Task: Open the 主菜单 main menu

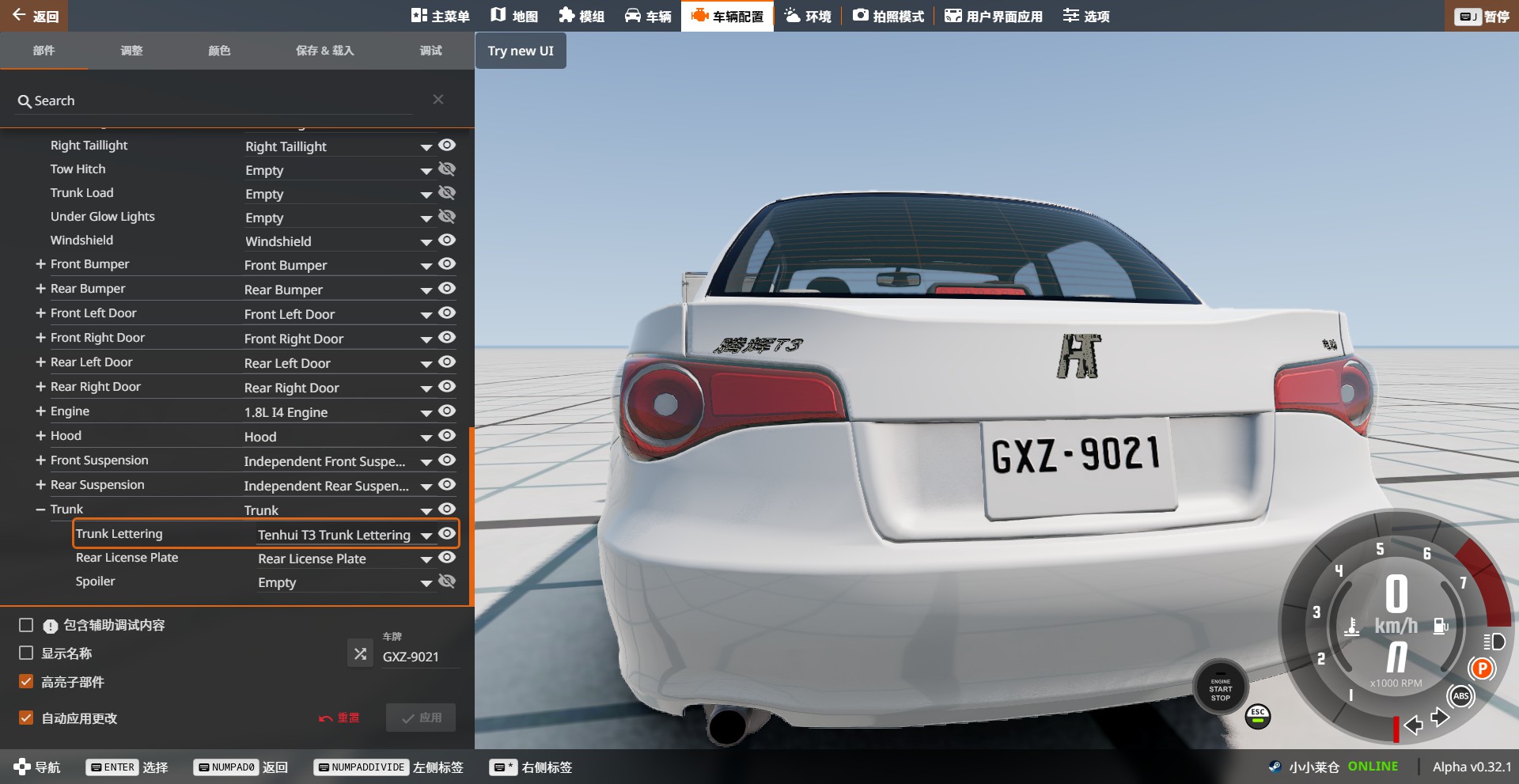Action: pos(441,16)
